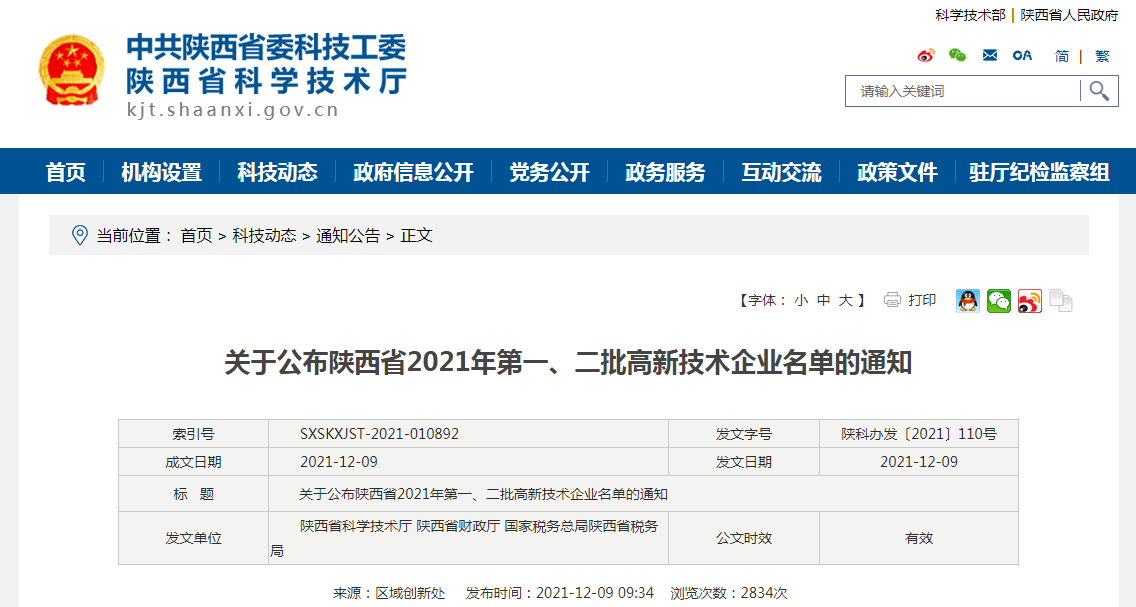Click the printer icon to print

892,300
